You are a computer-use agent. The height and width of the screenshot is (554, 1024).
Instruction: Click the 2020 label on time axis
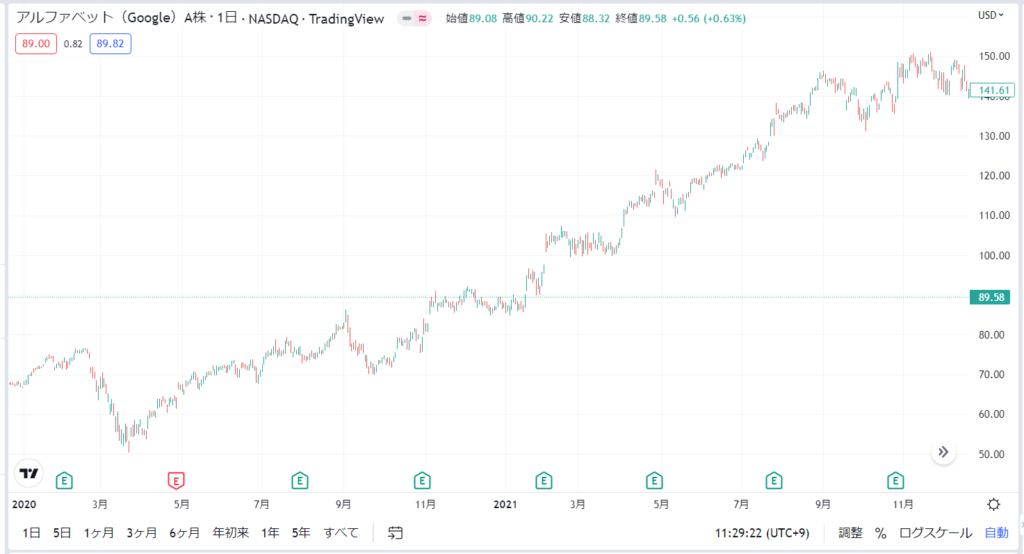point(24,504)
